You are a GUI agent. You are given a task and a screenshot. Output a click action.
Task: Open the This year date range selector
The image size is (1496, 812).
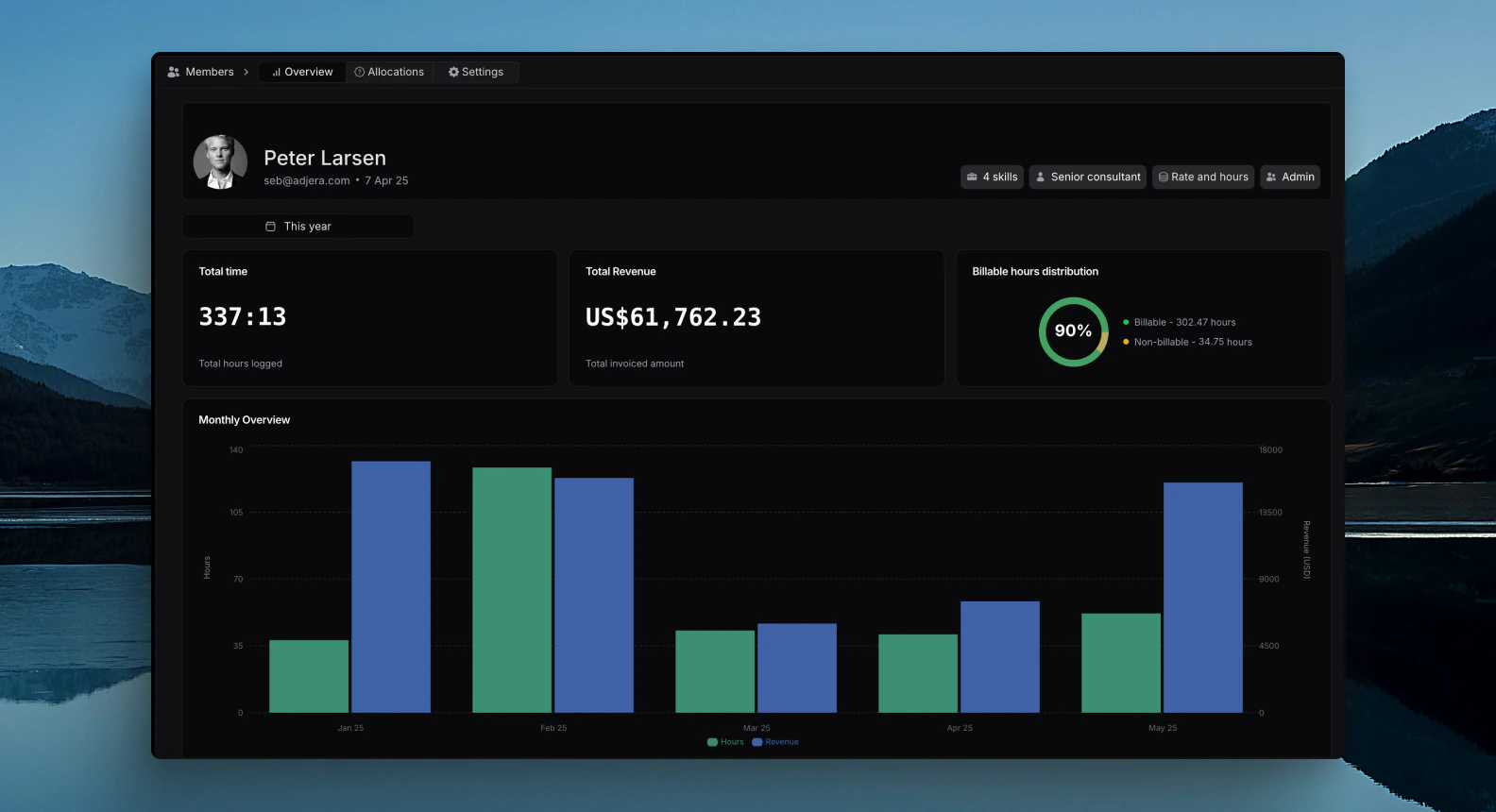297,227
